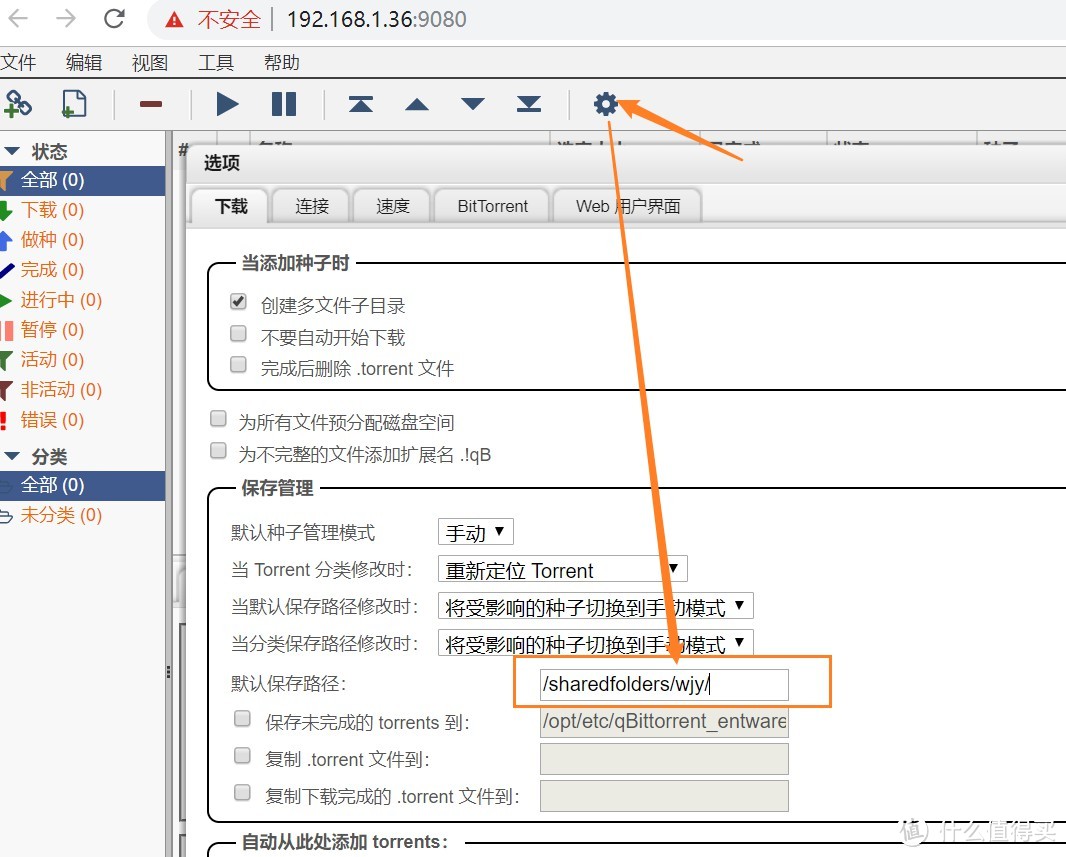The image size is (1066, 857).
Task: Uncheck 创建多文件子目录
Action: 238,301
